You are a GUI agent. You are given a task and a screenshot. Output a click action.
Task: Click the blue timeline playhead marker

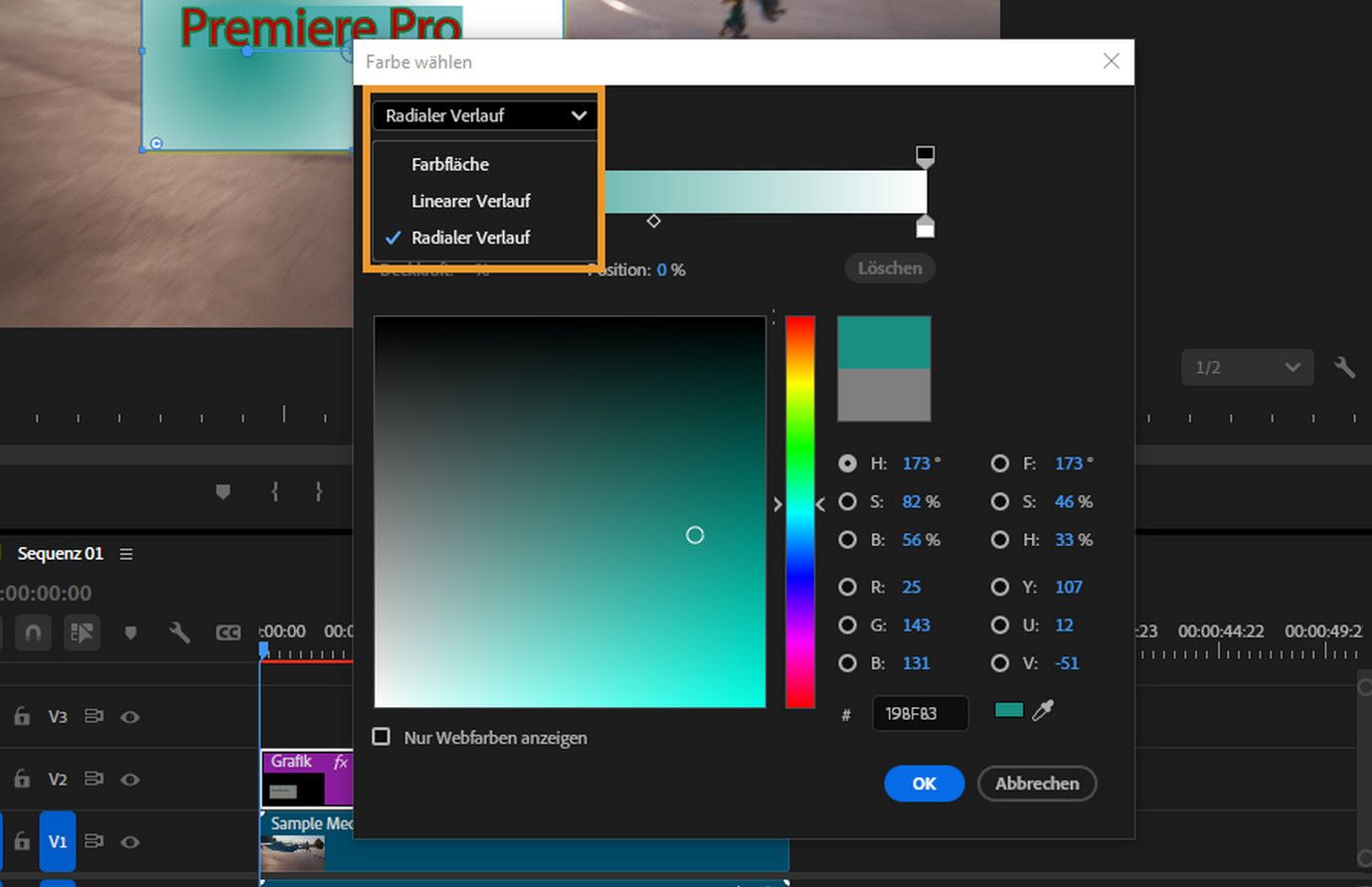(x=263, y=649)
